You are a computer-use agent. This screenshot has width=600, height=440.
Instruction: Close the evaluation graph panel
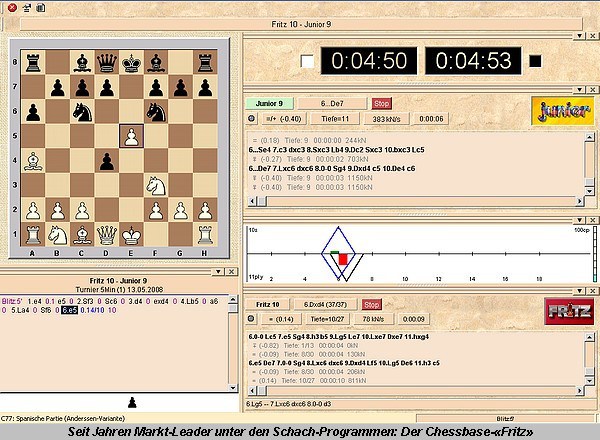[592, 220]
